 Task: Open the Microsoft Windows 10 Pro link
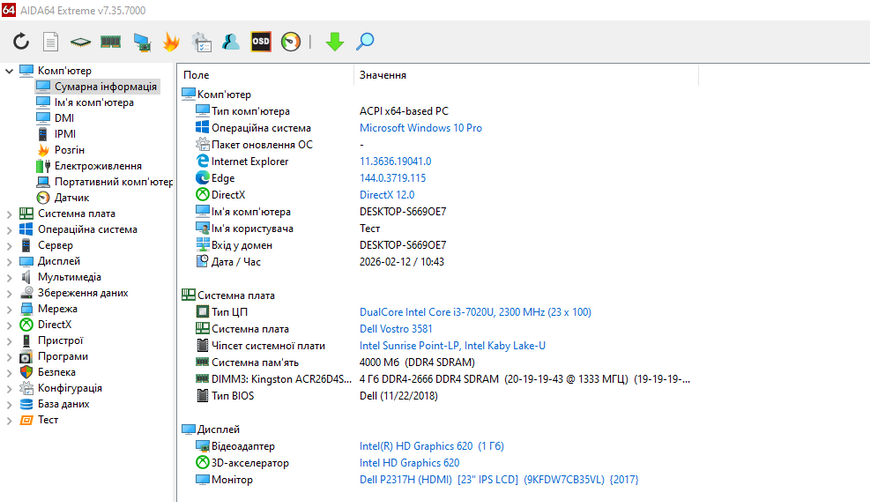[421, 128]
